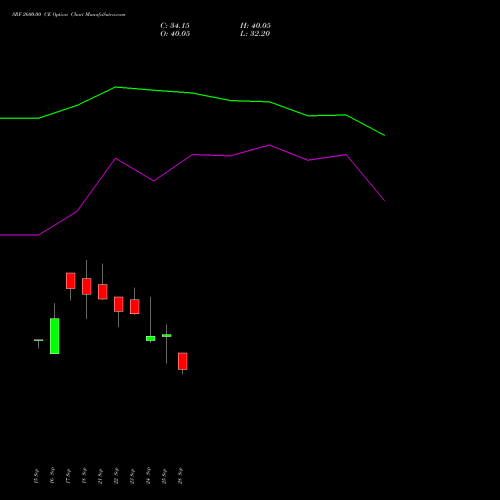Select the SRF CE Options chart title
This screenshot has height=500, width=500.
[x=69, y=15]
